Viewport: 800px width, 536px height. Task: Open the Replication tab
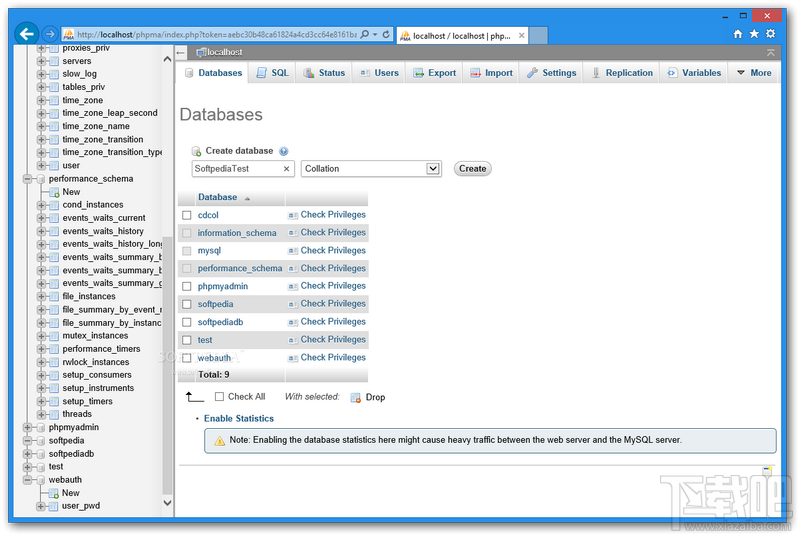click(621, 73)
